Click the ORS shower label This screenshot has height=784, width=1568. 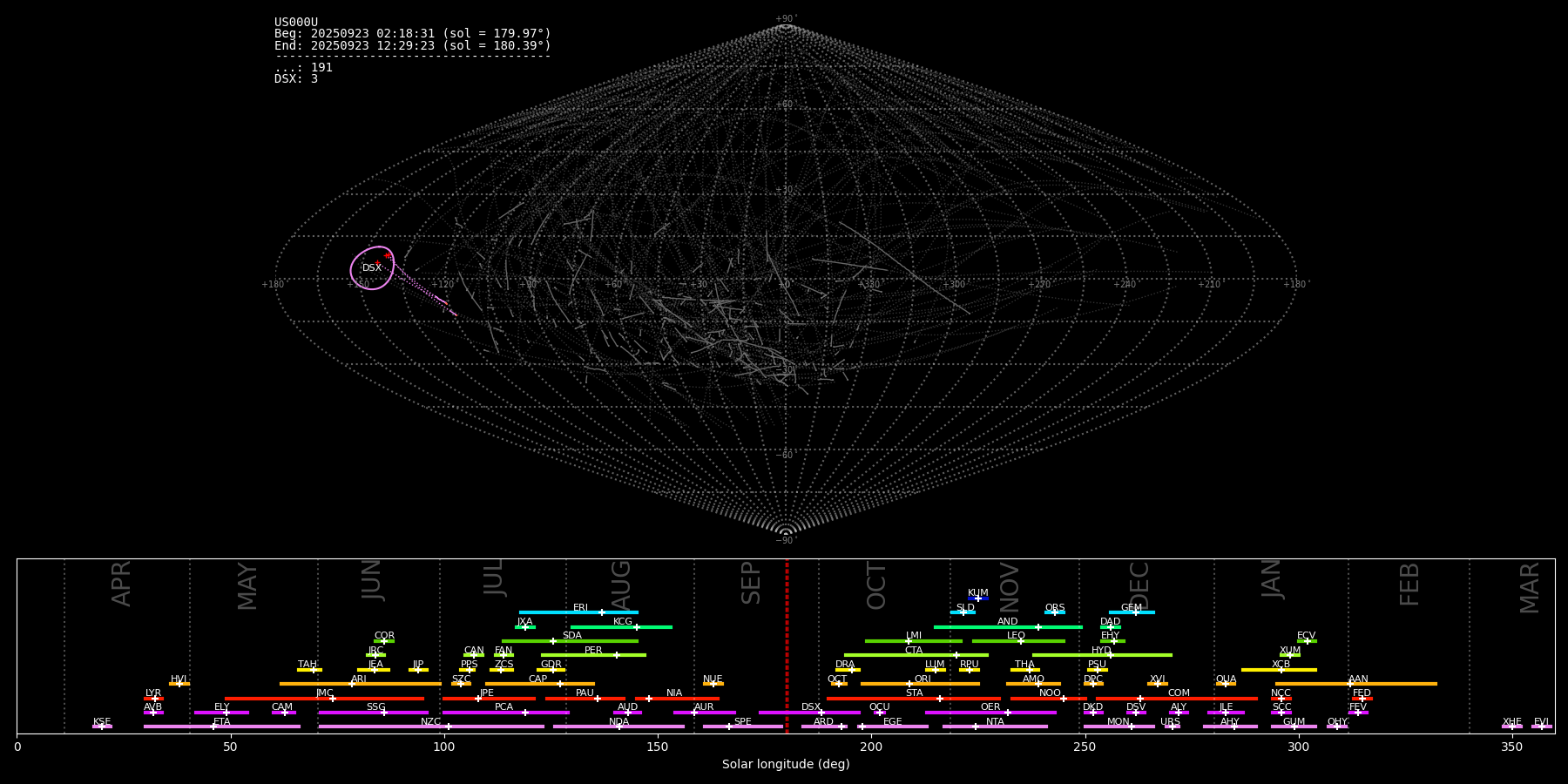click(1055, 608)
